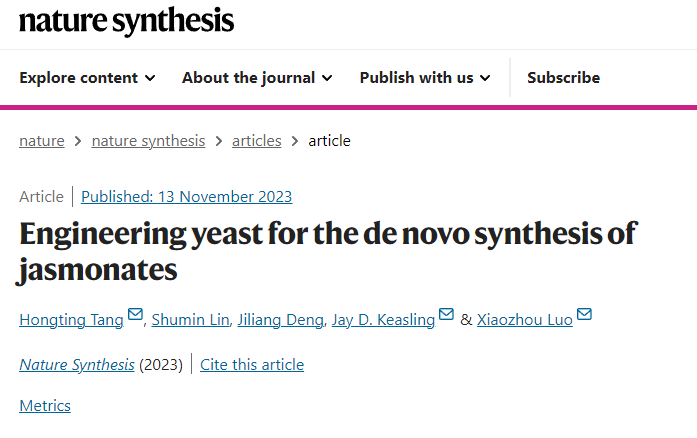Navigate to the articles breadcrumb
The height and width of the screenshot is (438, 697).
tap(257, 141)
